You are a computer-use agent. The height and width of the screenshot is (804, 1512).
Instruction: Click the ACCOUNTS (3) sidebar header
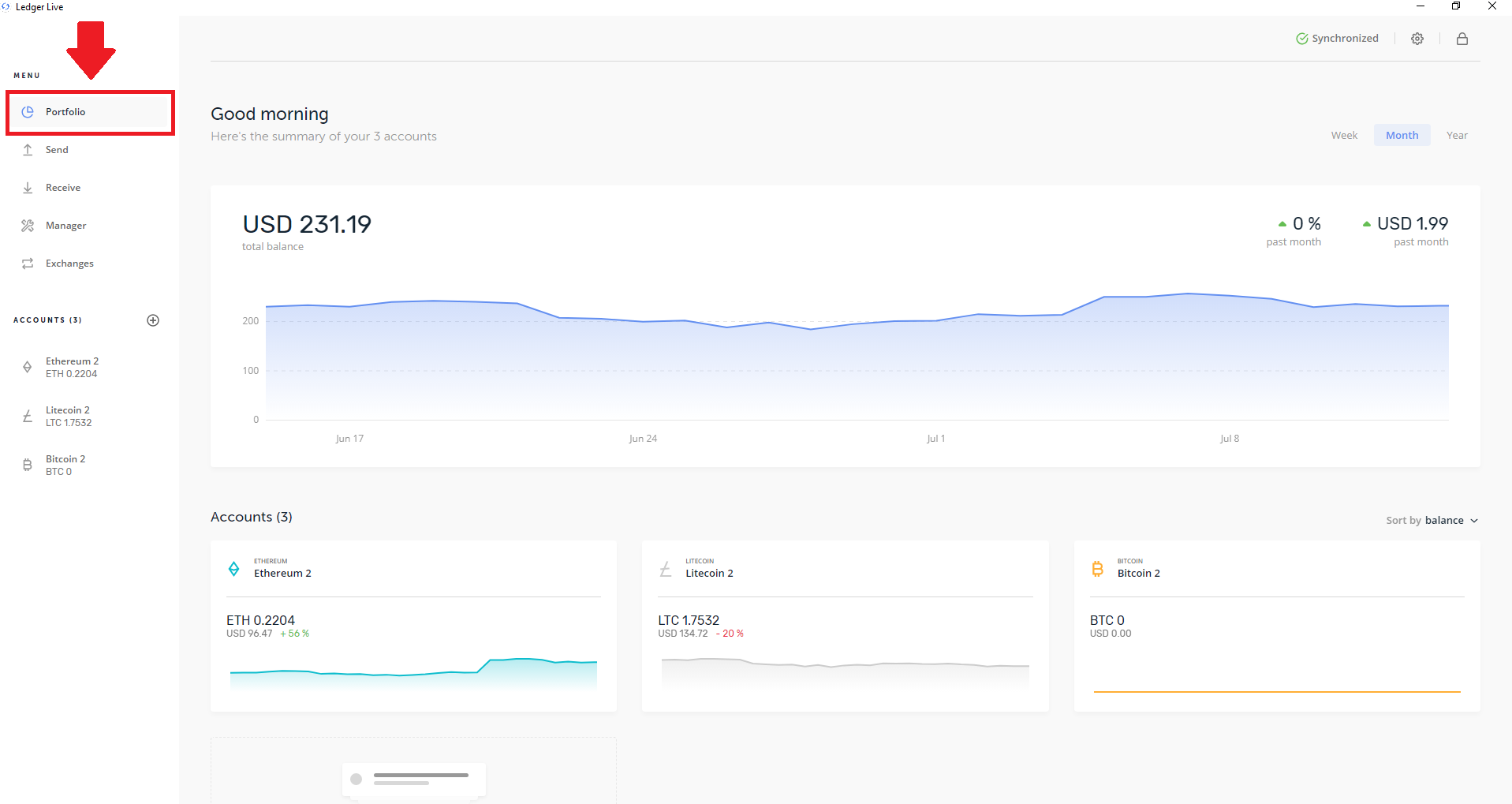click(x=47, y=320)
